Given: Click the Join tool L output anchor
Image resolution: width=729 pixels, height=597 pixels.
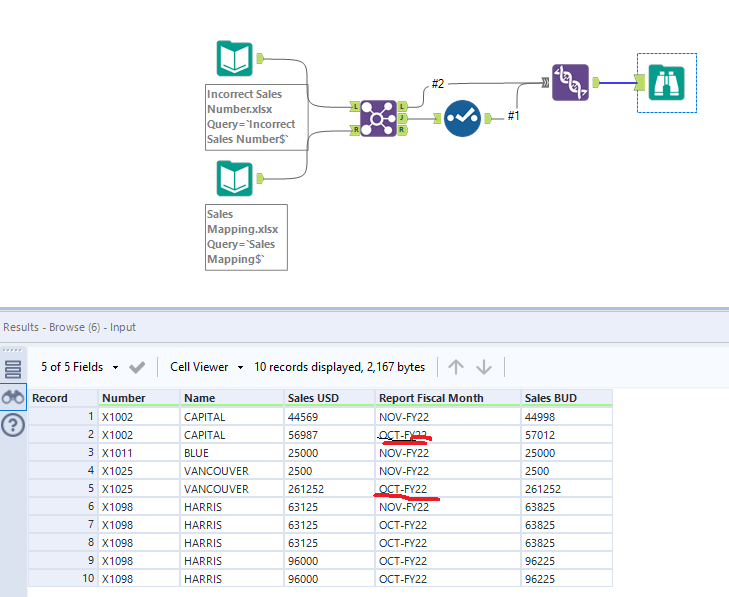Looking at the screenshot, I should (402, 107).
